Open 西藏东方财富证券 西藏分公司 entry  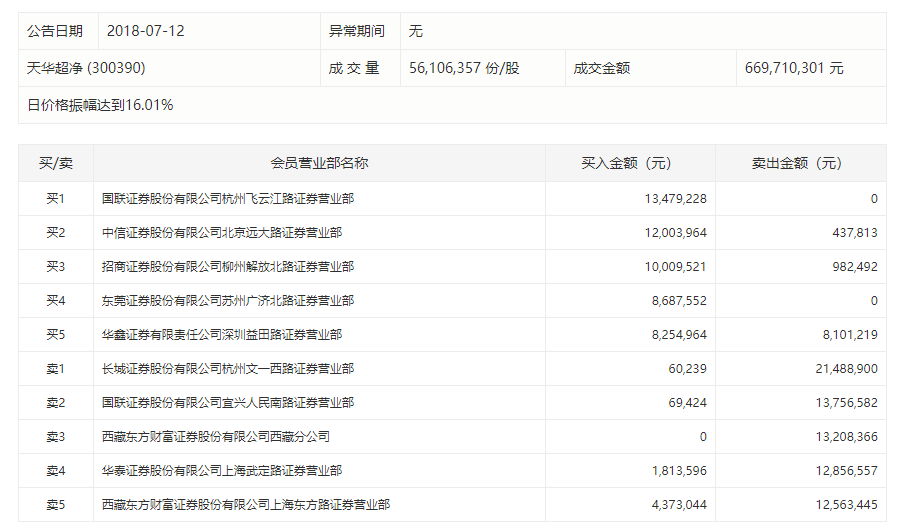pos(215,437)
